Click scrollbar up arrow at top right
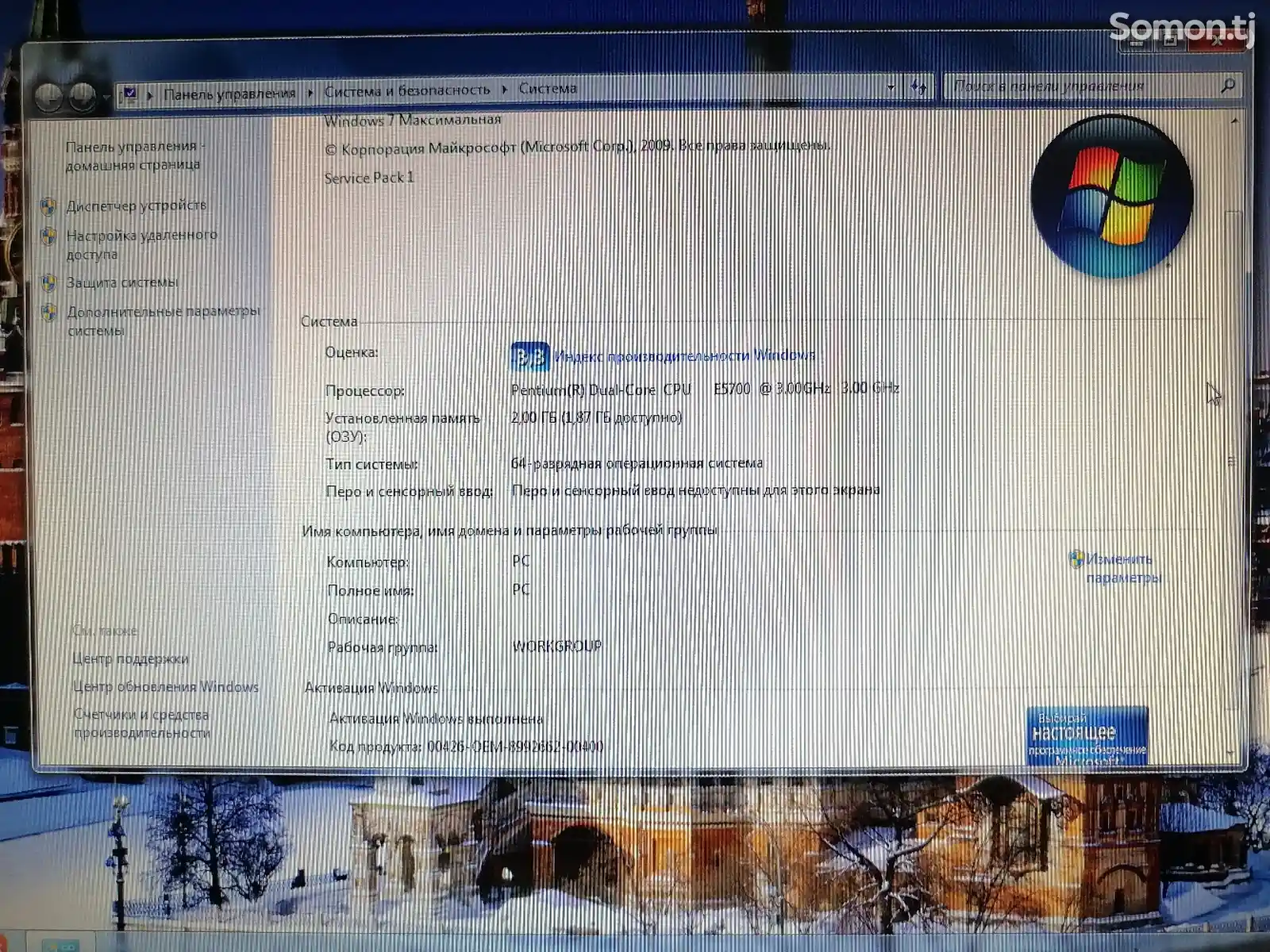 1234,121
